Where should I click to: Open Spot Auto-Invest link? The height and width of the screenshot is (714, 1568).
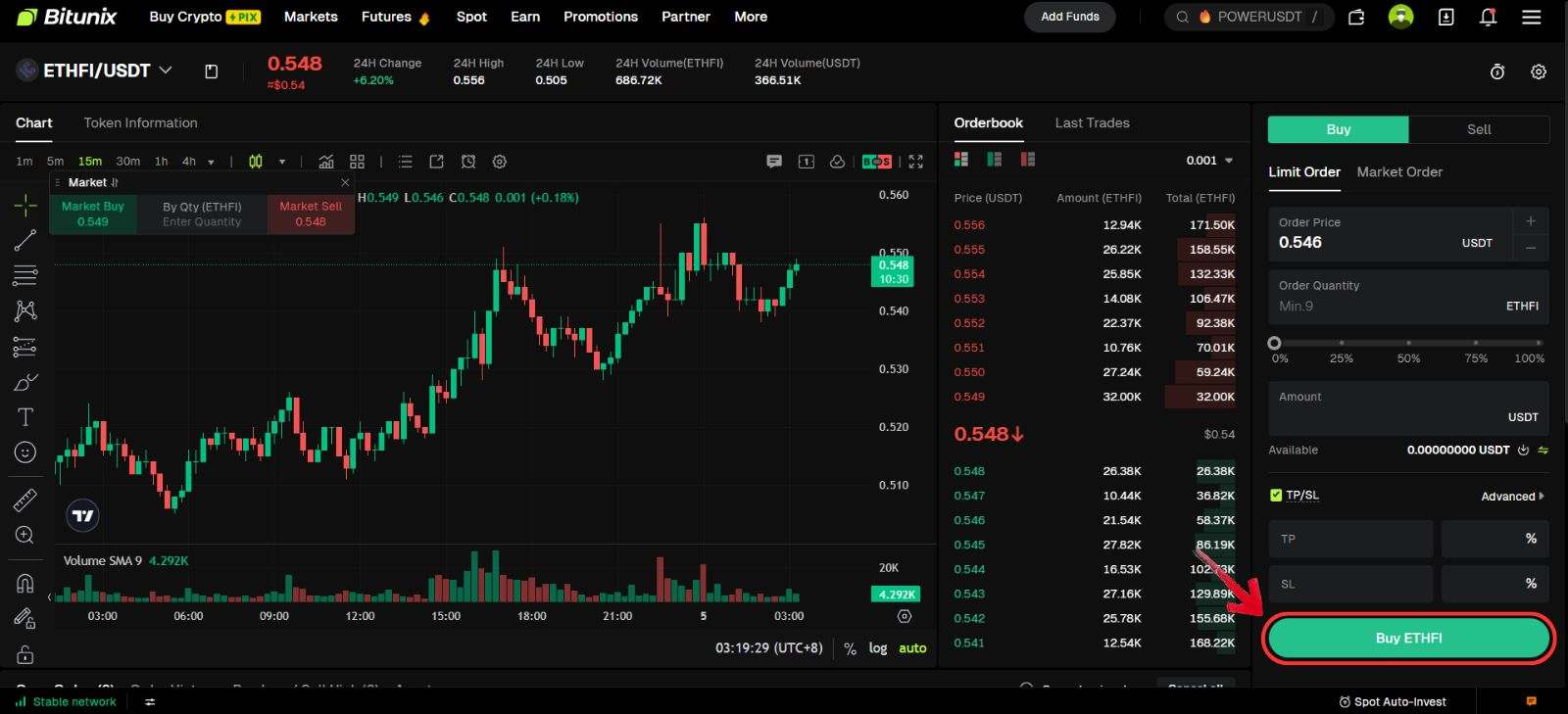coord(1392,701)
